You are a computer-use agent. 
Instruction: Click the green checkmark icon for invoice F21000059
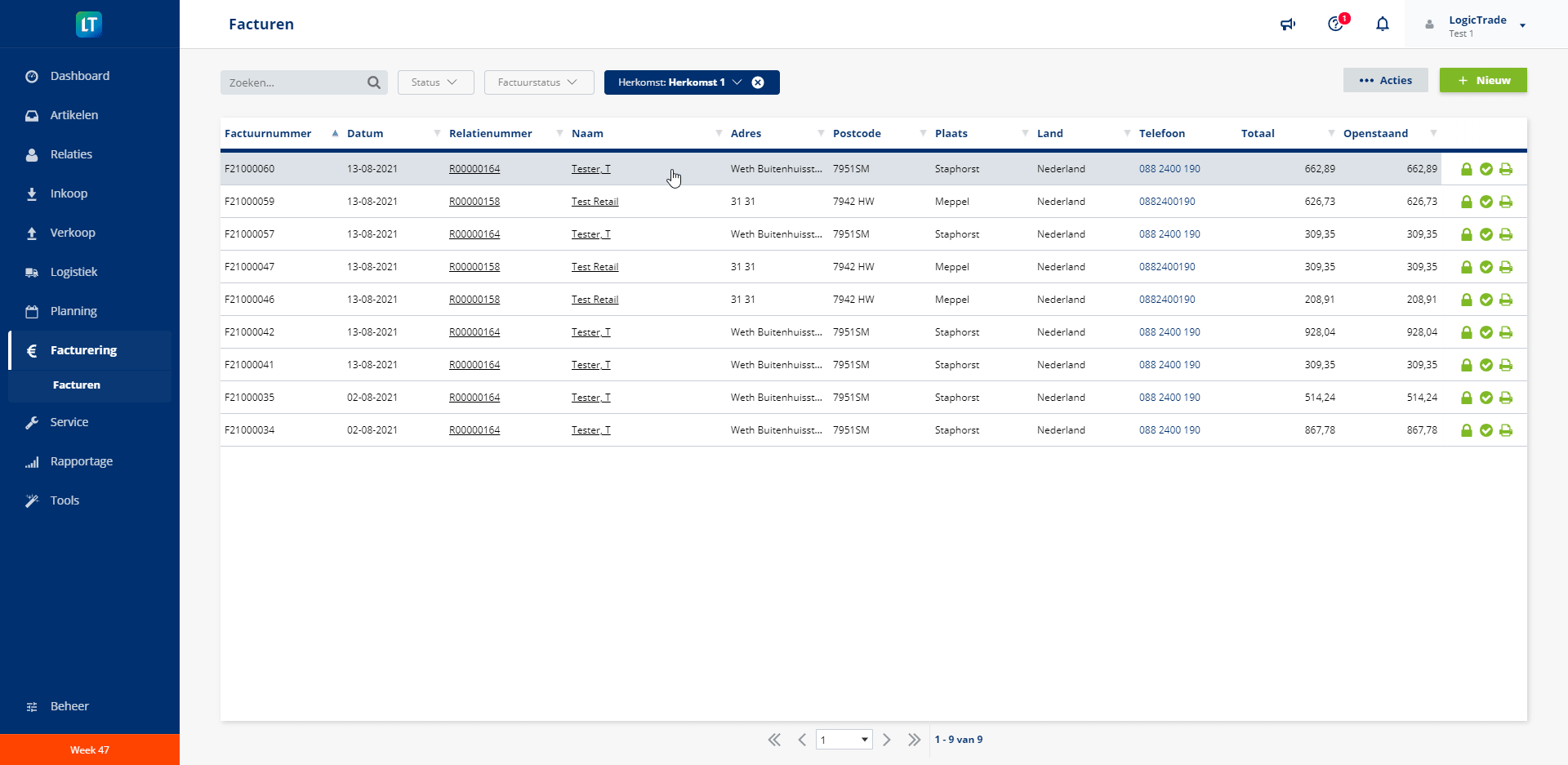point(1486,202)
